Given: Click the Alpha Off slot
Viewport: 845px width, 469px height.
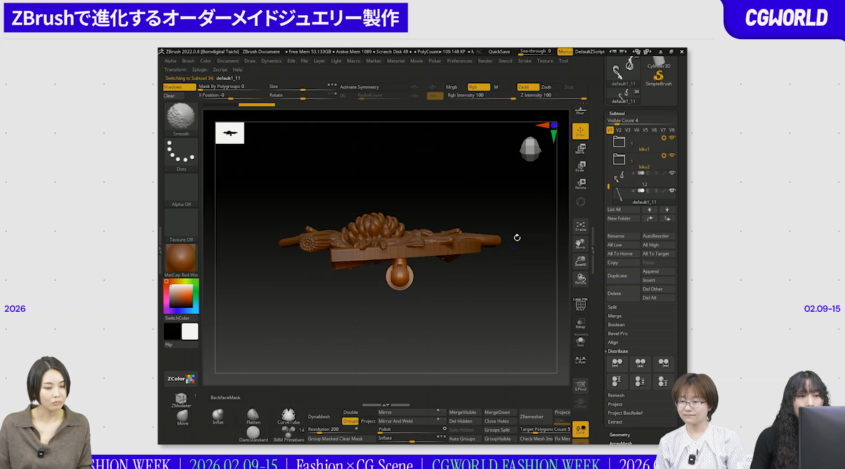Looking at the screenshot, I should (x=181, y=188).
